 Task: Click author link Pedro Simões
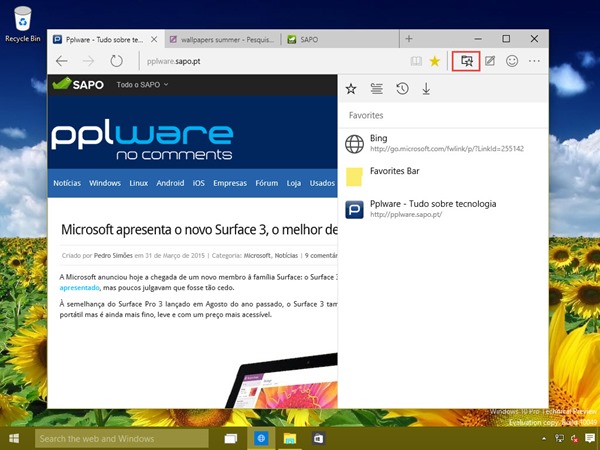(113, 255)
